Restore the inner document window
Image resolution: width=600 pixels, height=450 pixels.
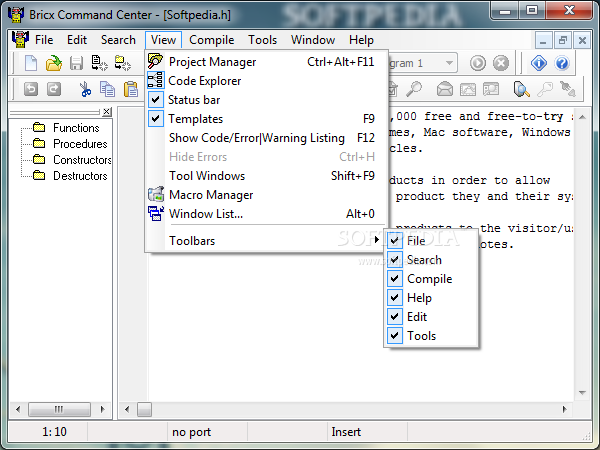click(562, 40)
